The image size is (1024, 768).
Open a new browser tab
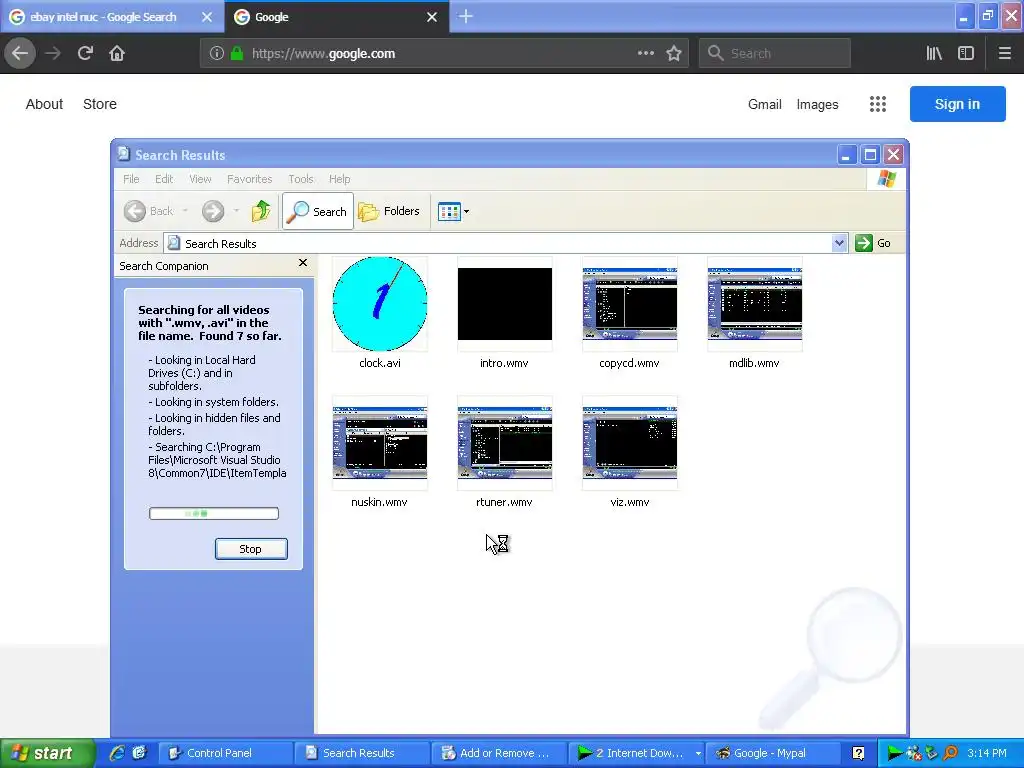click(466, 16)
